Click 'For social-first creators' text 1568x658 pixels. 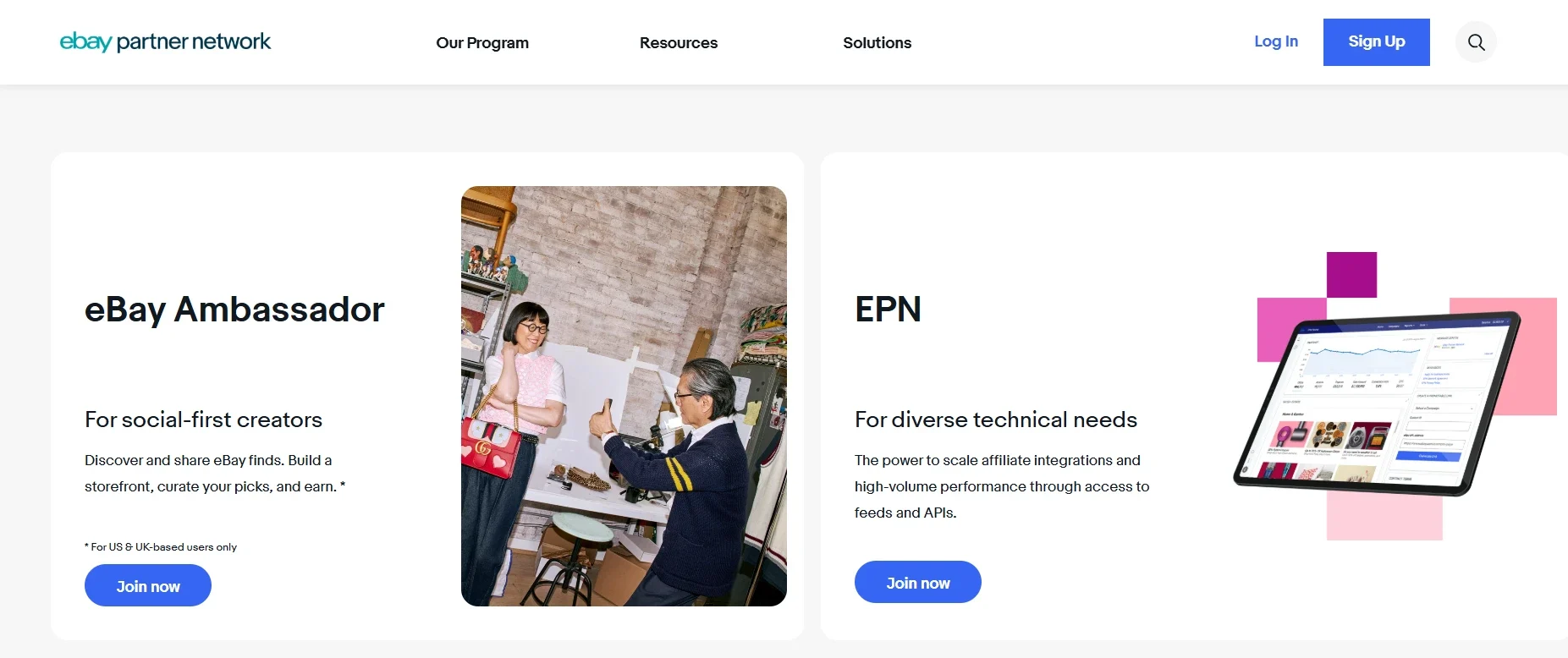point(204,419)
